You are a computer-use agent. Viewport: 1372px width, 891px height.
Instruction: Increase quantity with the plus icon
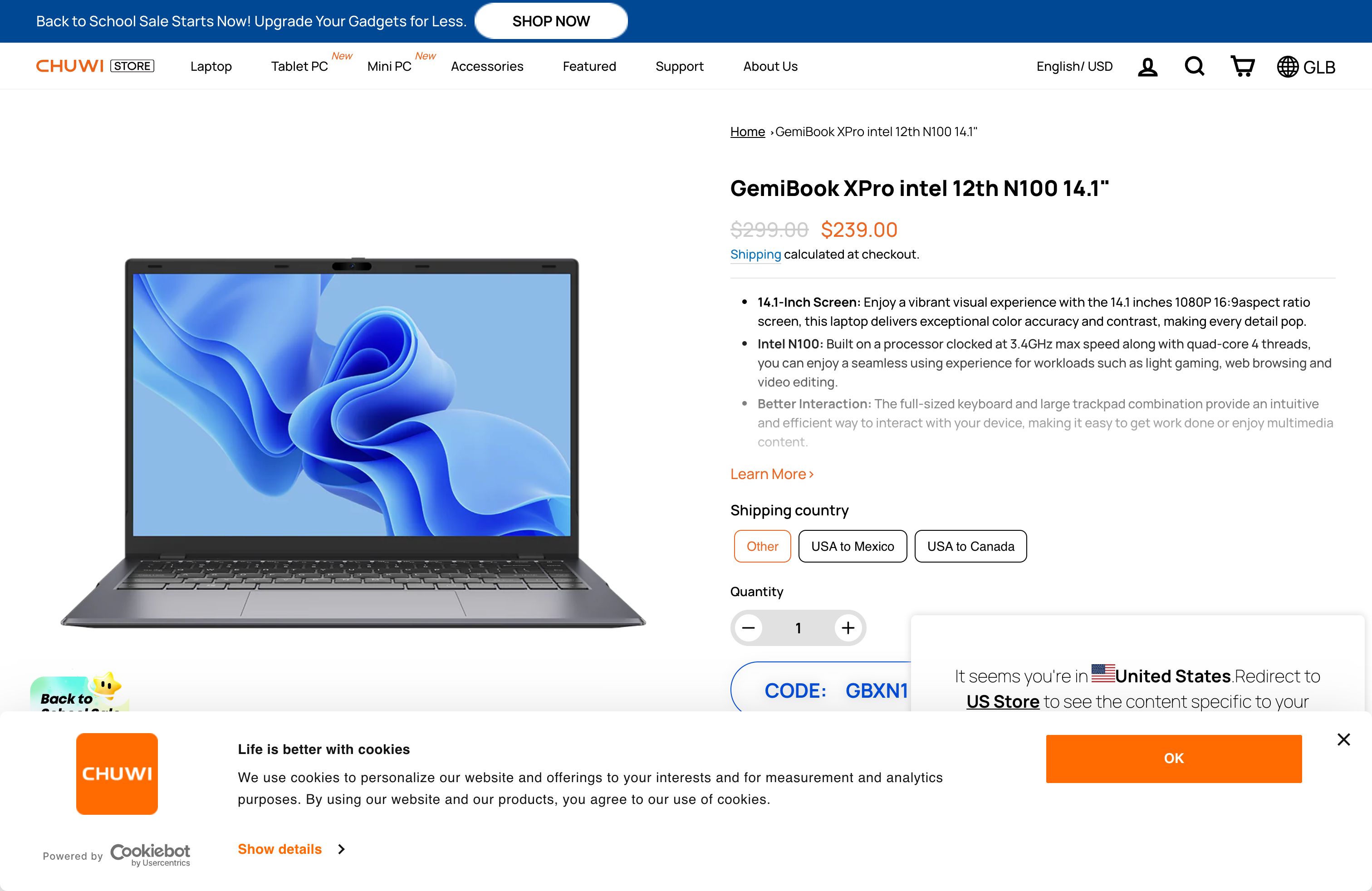(848, 627)
